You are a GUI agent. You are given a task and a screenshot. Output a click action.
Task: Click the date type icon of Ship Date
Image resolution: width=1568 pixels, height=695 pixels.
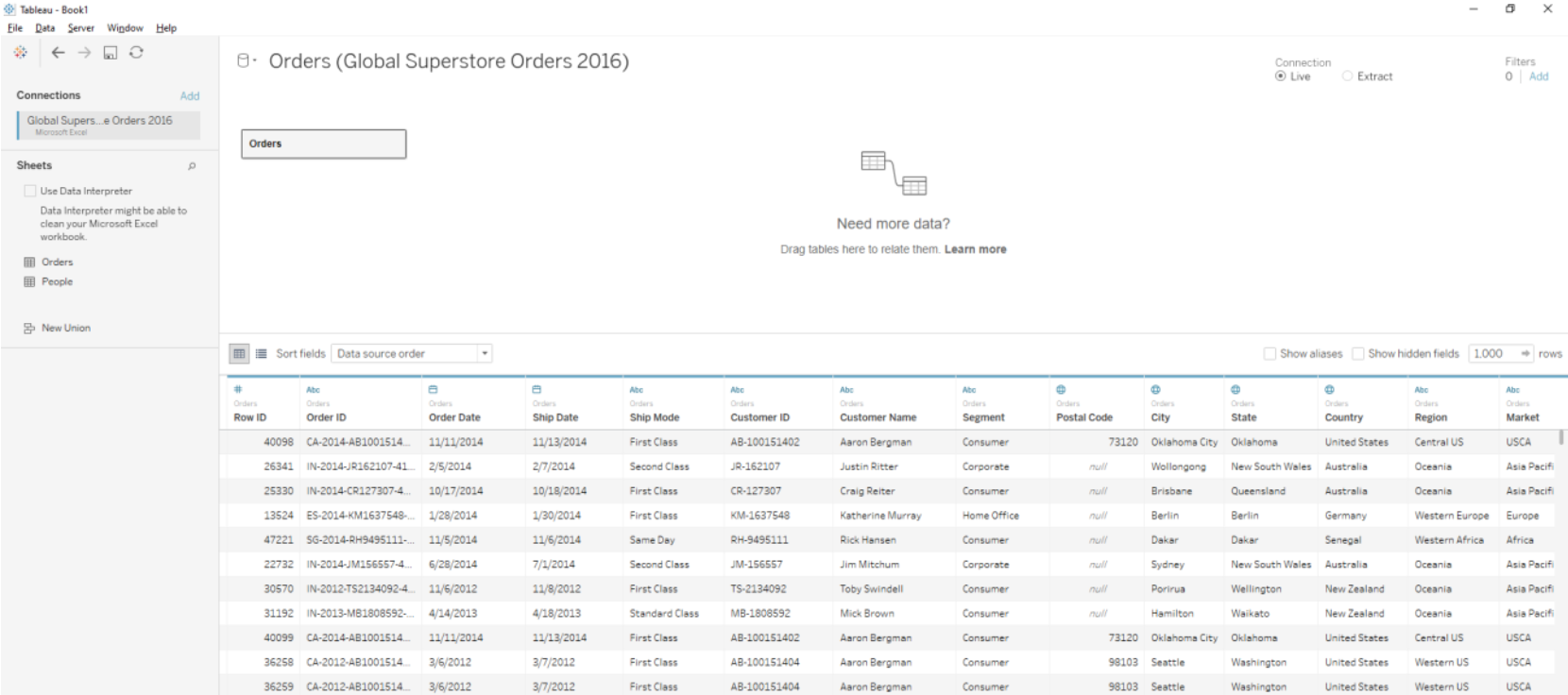537,389
